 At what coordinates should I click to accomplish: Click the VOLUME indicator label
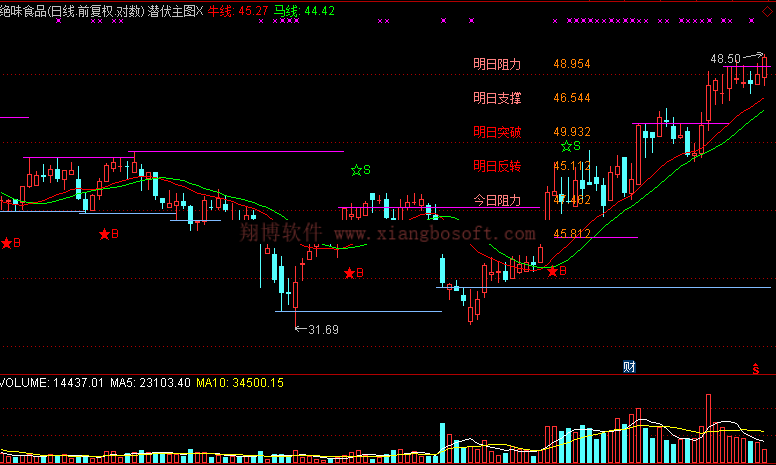pyautogui.click(x=24, y=383)
